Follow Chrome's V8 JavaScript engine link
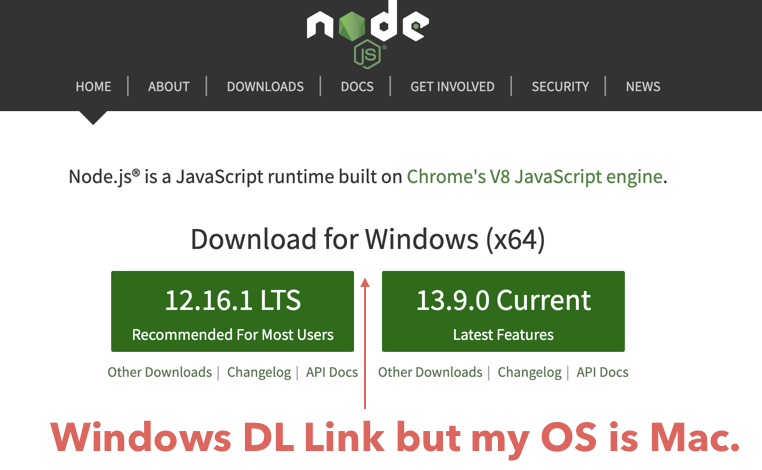The height and width of the screenshot is (470, 762). point(535,176)
